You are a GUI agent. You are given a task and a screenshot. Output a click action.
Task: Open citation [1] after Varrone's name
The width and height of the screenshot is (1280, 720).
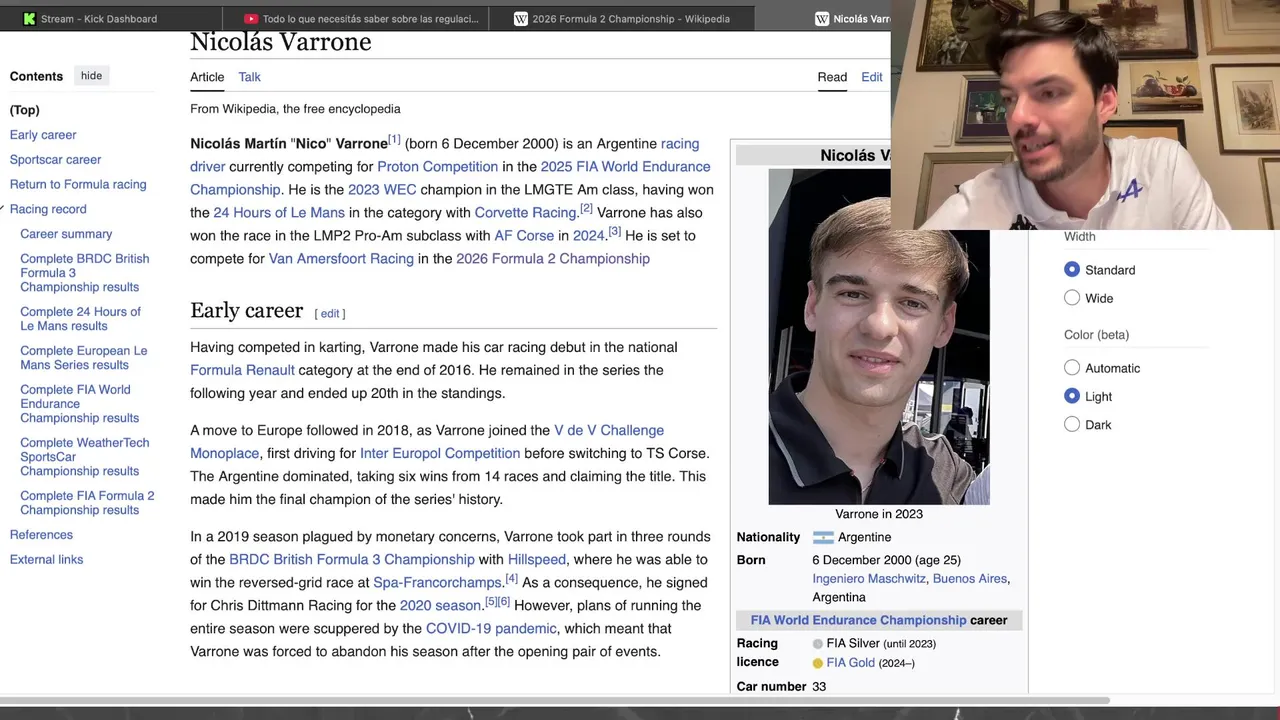(394, 140)
